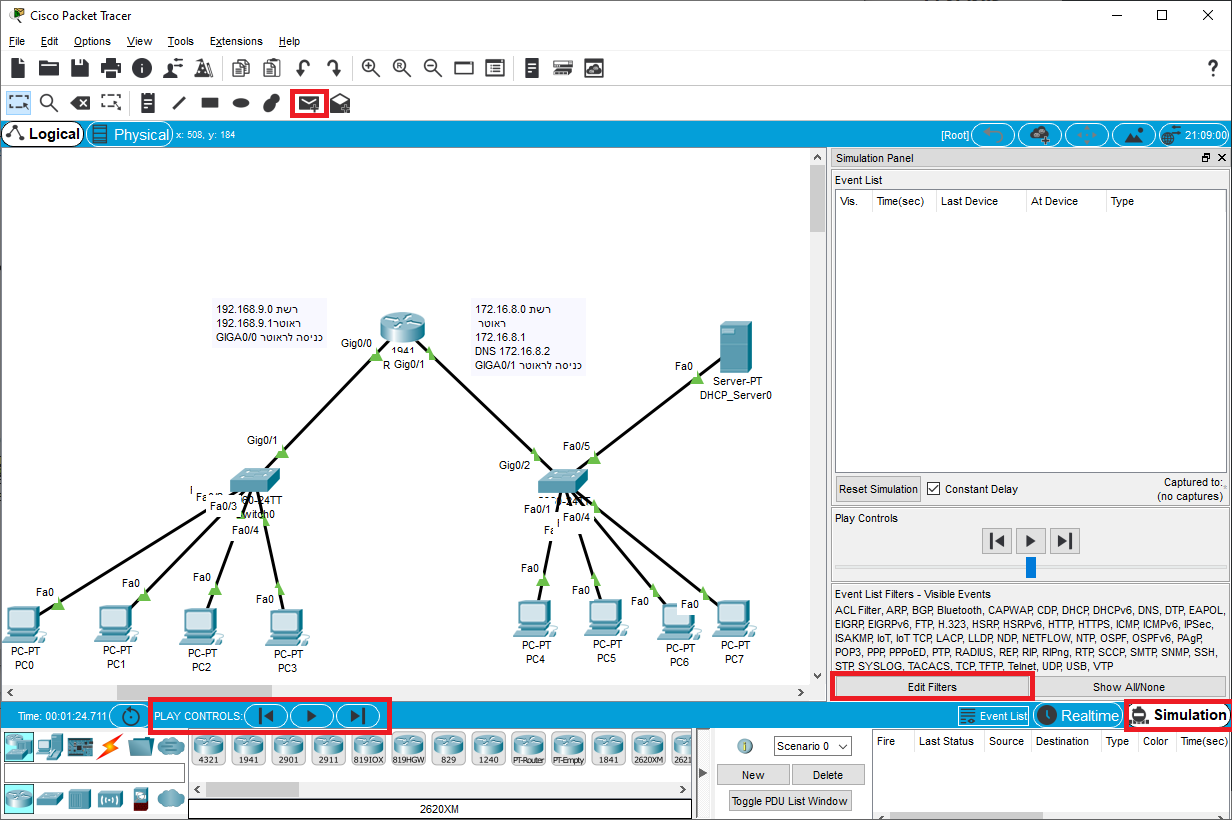Select the Inspect magnifier tool
Viewport: 1232px width, 820px height.
coord(49,103)
